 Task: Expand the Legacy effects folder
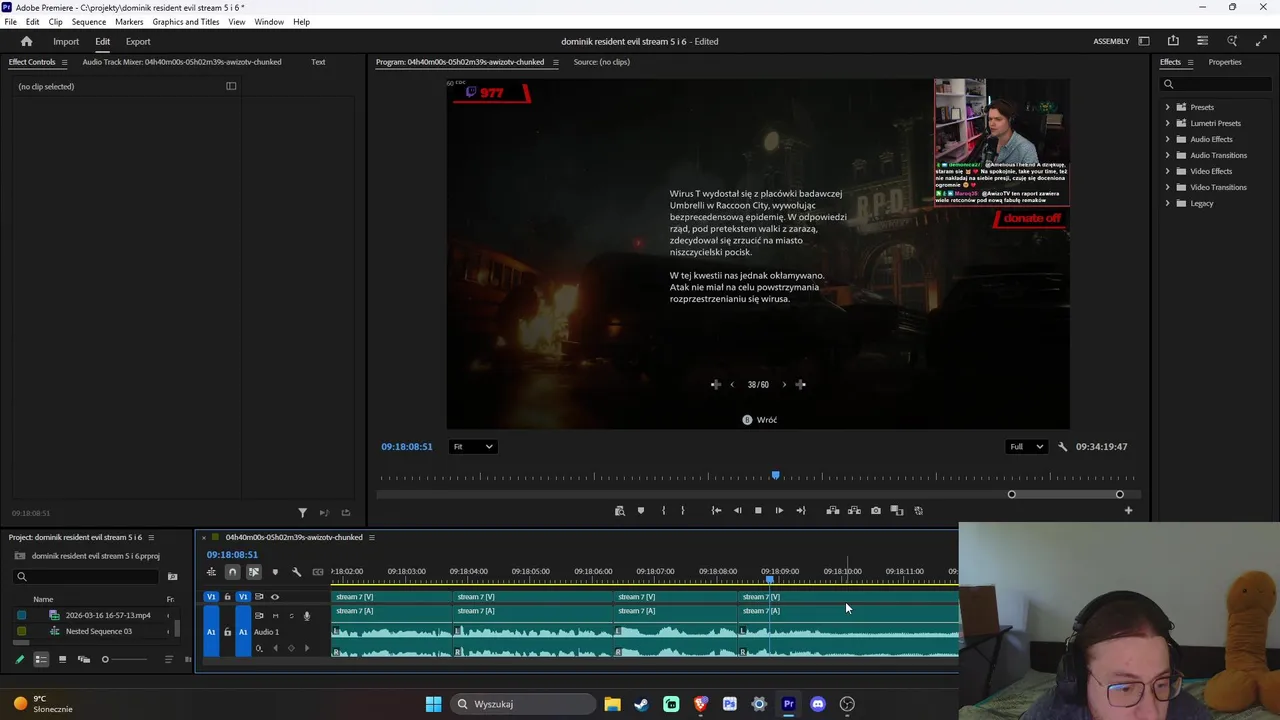1167,203
